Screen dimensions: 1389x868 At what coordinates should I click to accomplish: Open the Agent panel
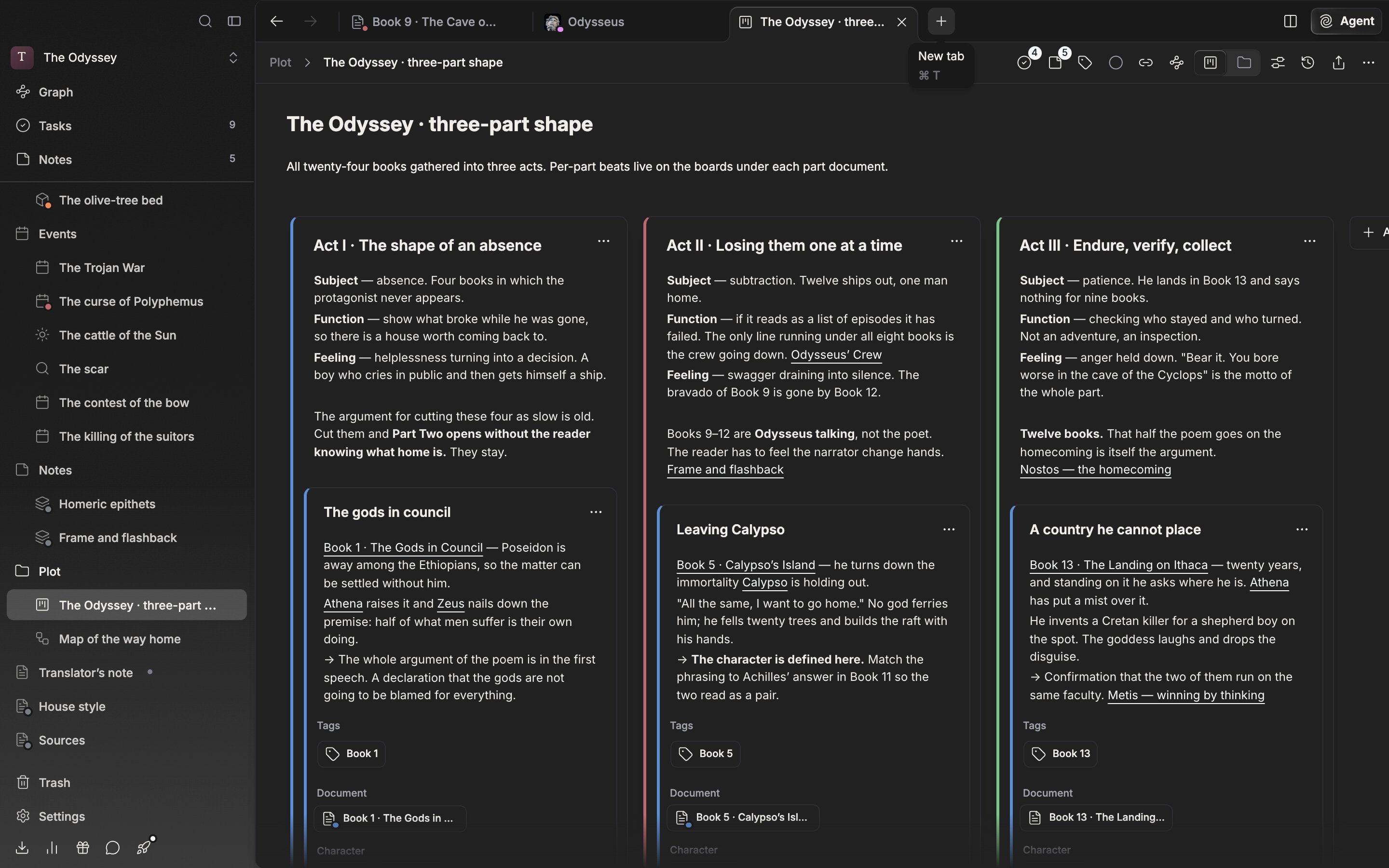click(x=1346, y=21)
